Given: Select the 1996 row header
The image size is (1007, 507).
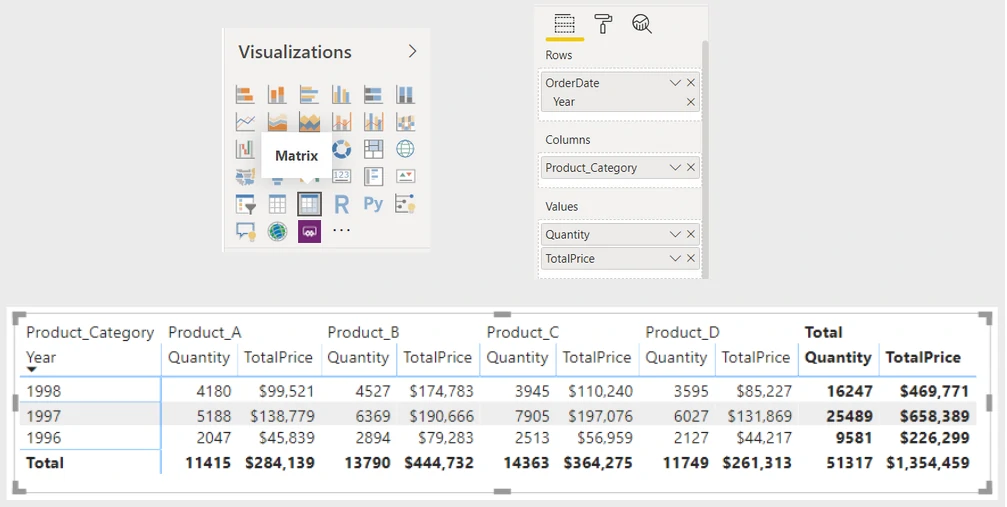Looking at the screenshot, I should pos(43,438).
